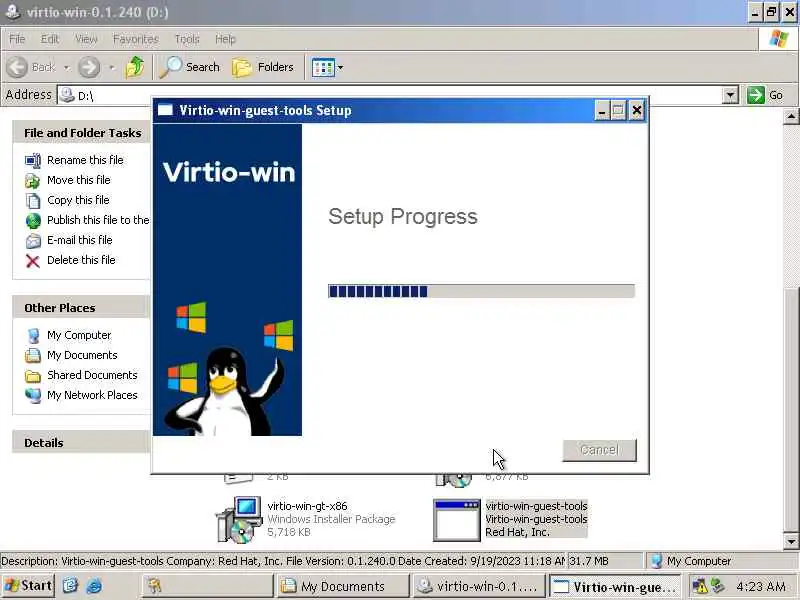
Task: Click the security alert shield tray icon
Action: [x=699, y=586]
